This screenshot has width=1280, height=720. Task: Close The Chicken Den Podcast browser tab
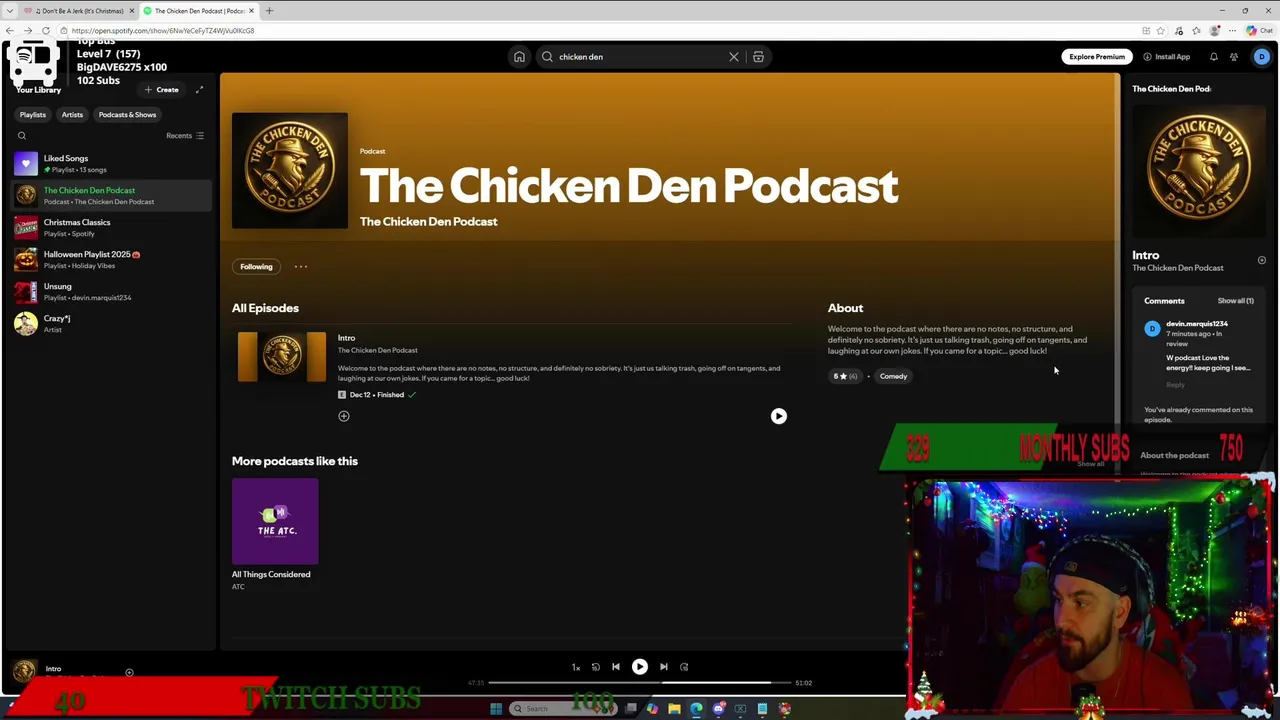click(252, 11)
